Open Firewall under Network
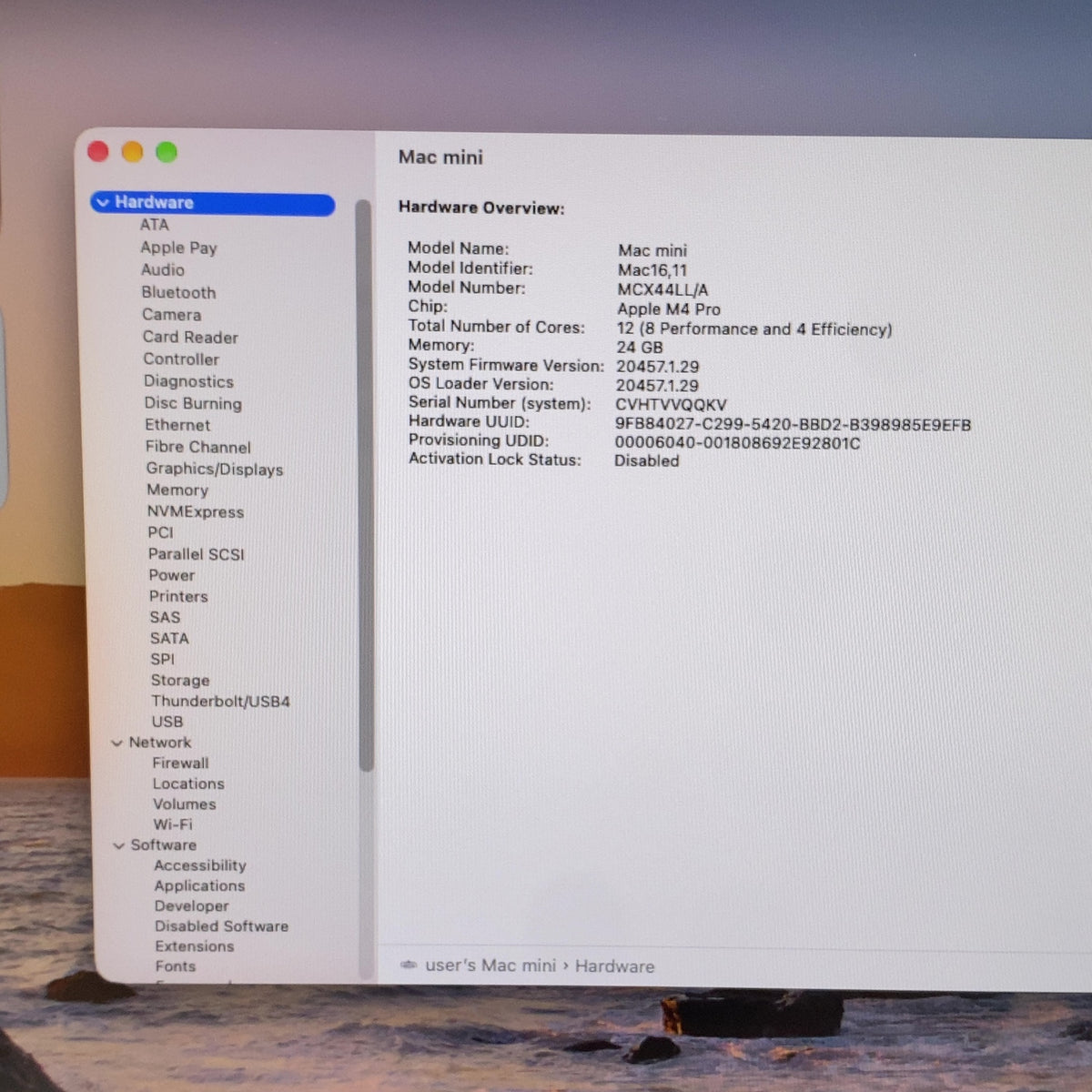This screenshot has width=1092, height=1092. pyautogui.click(x=180, y=763)
